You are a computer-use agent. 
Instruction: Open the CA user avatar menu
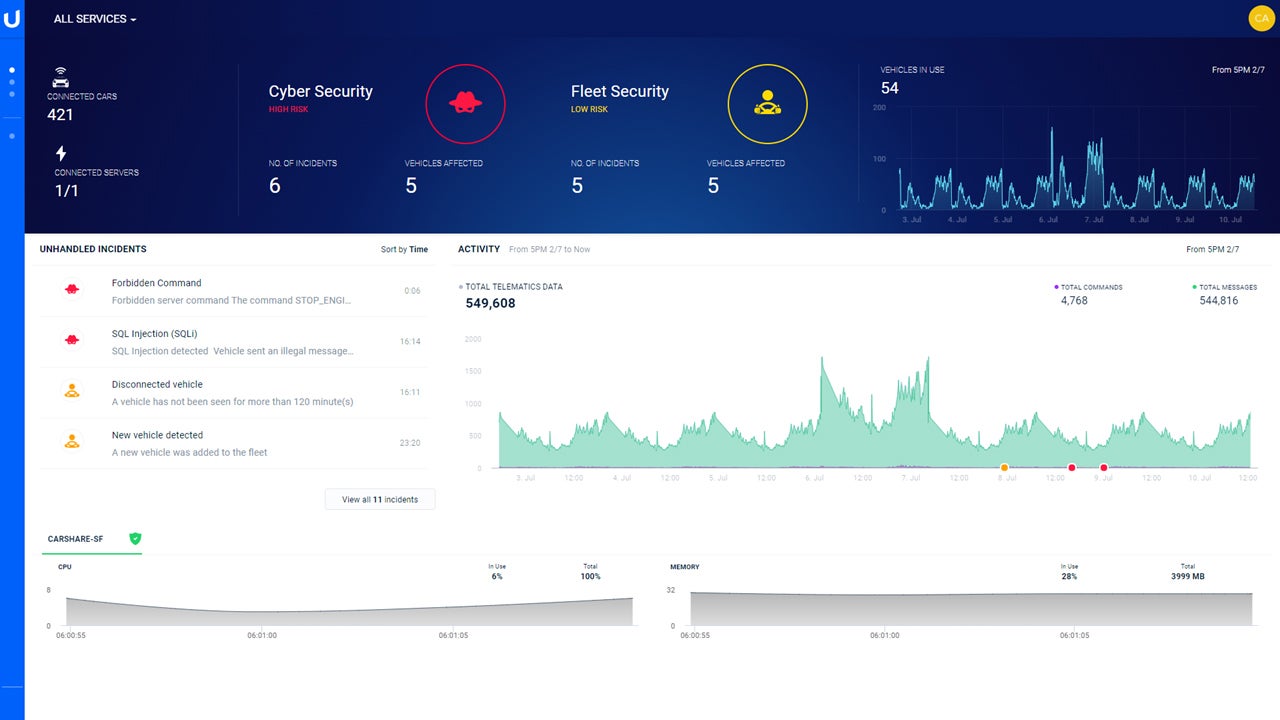point(1261,19)
